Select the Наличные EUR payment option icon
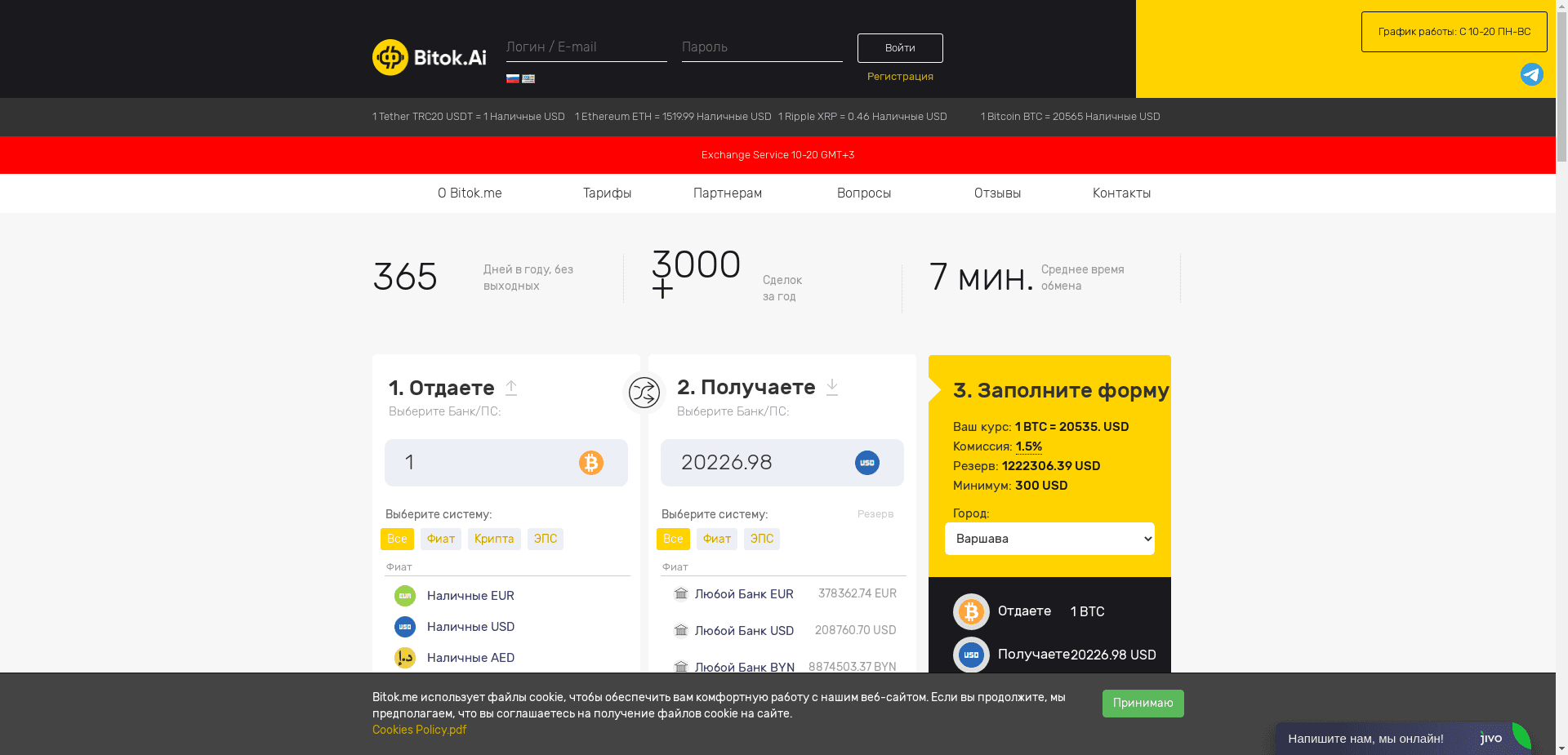This screenshot has height=755, width=1568. point(405,596)
